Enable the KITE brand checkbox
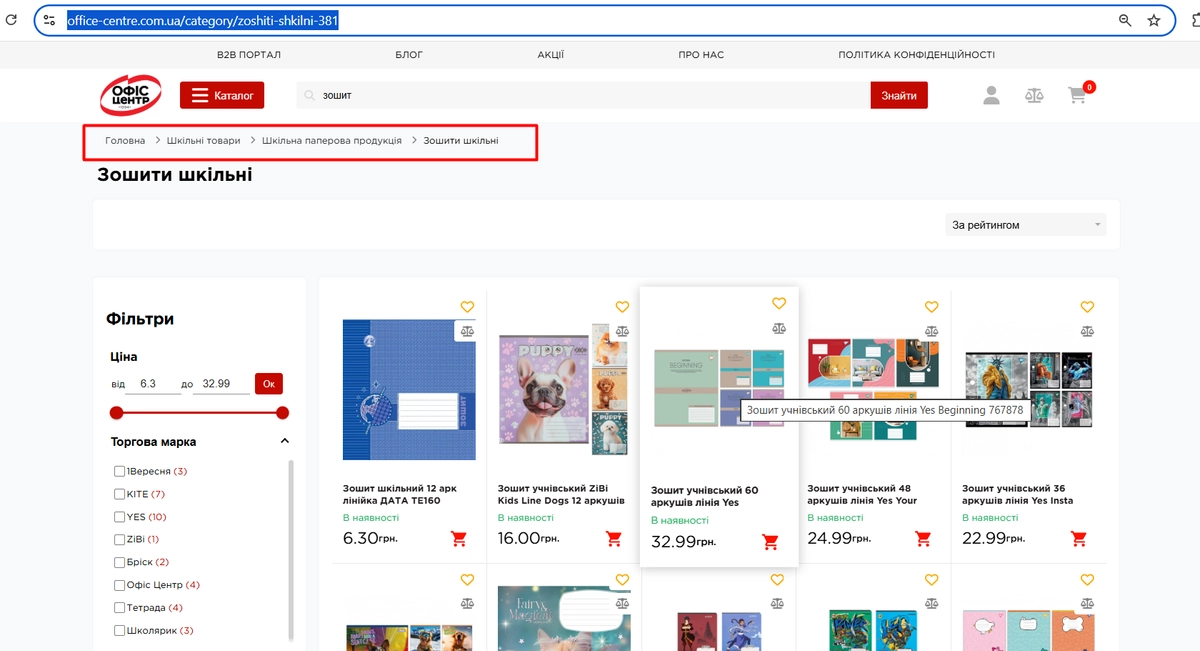 [120, 494]
